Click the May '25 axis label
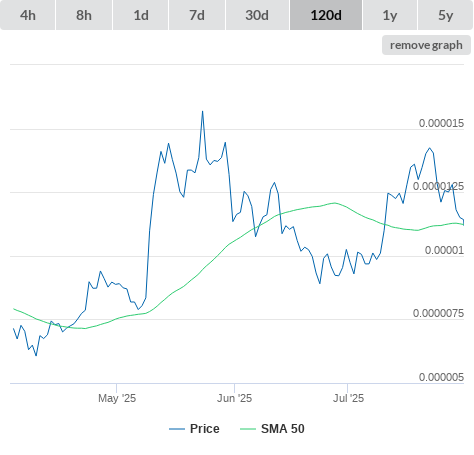Screen dimensions: 474x455 (117, 398)
